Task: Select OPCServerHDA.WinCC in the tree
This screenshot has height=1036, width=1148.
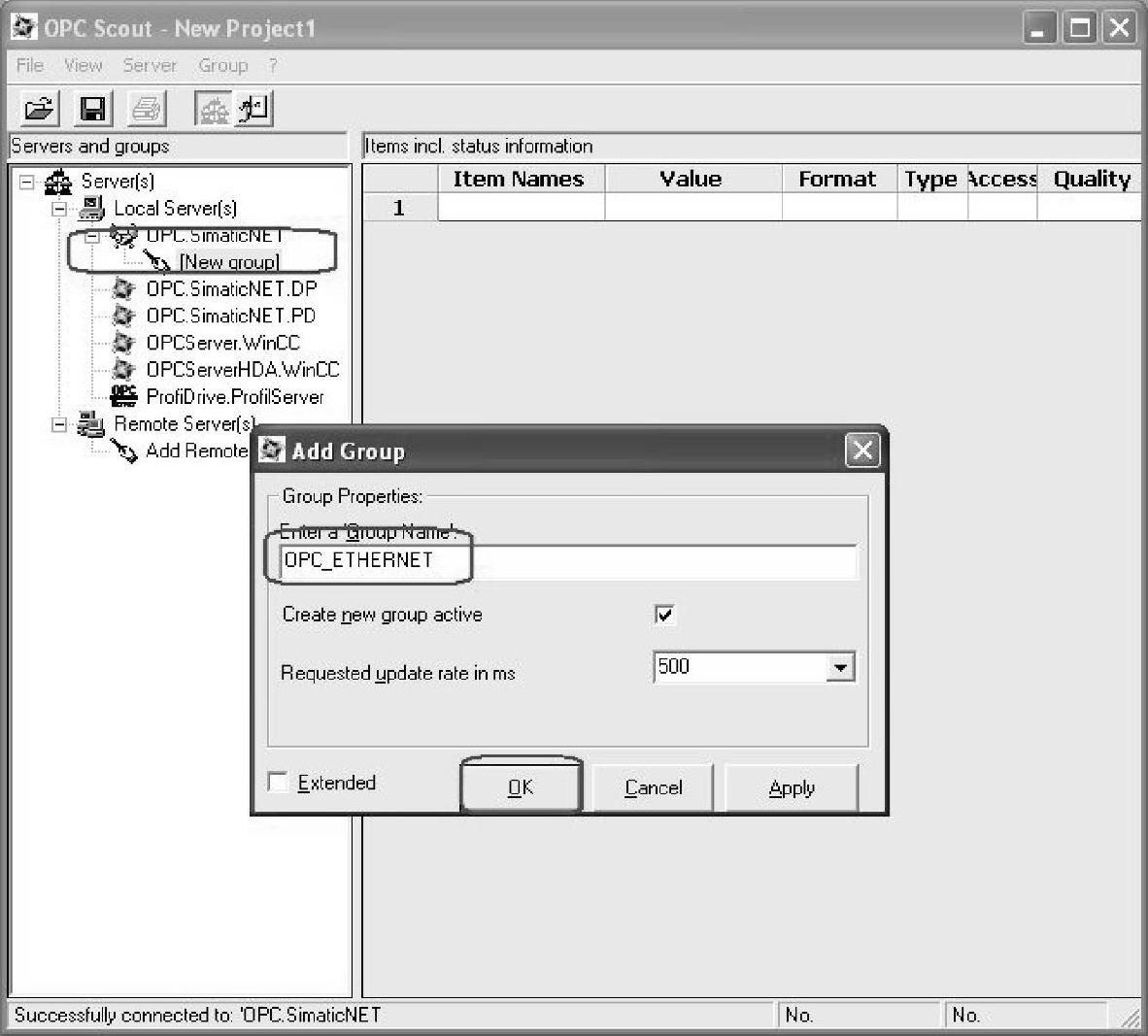Action: click(243, 370)
